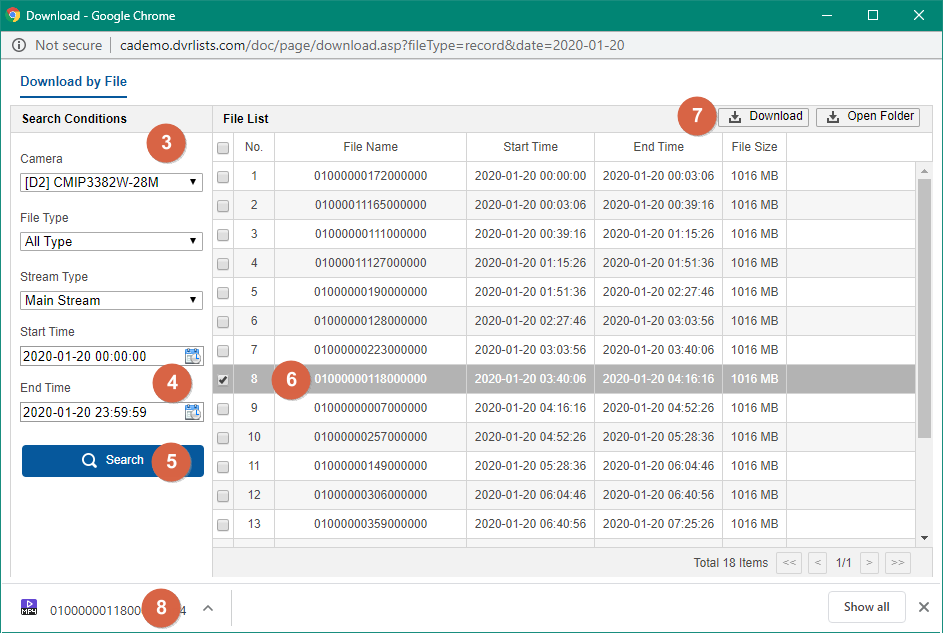
Task: Click the blue Search button
Action: [113, 460]
